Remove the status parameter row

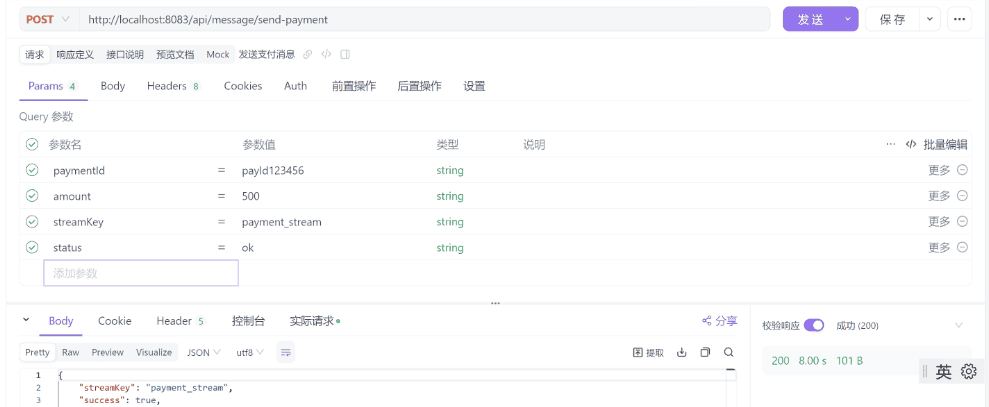click(x=963, y=247)
